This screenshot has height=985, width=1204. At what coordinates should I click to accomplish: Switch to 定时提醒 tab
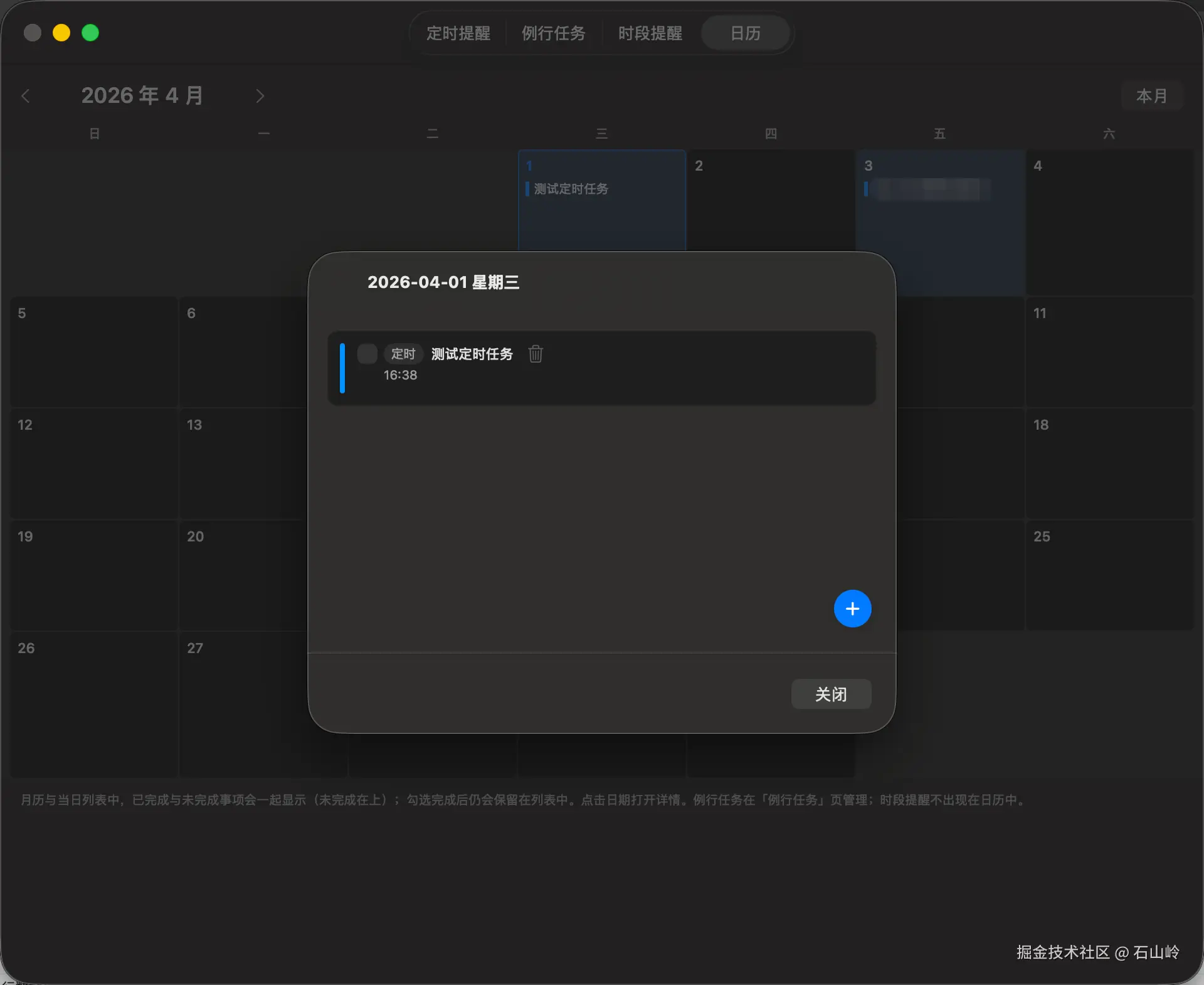pos(458,33)
